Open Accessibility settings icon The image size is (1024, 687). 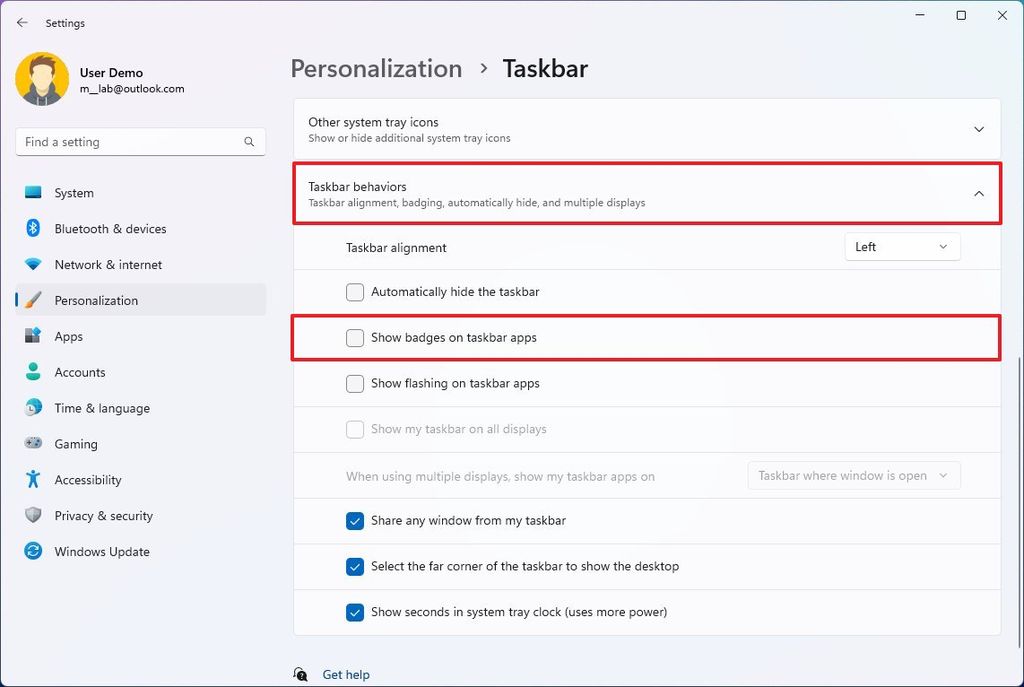(34, 480)
